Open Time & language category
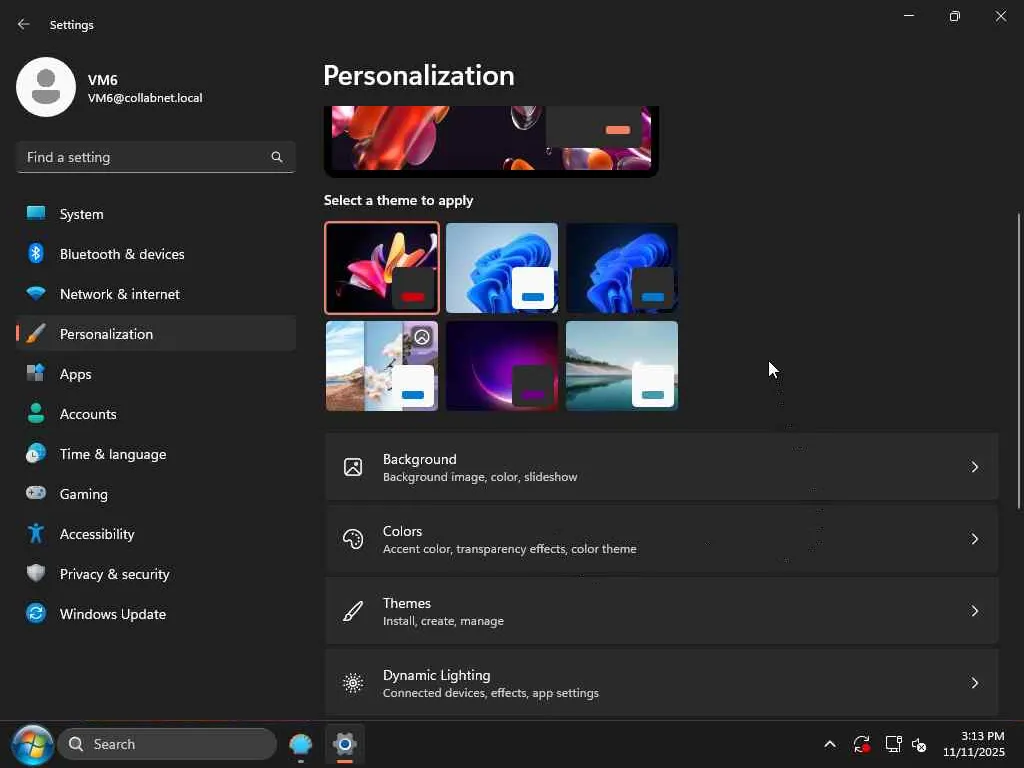The height and width of the screenshot is (768, 1024). coord(155,454)
